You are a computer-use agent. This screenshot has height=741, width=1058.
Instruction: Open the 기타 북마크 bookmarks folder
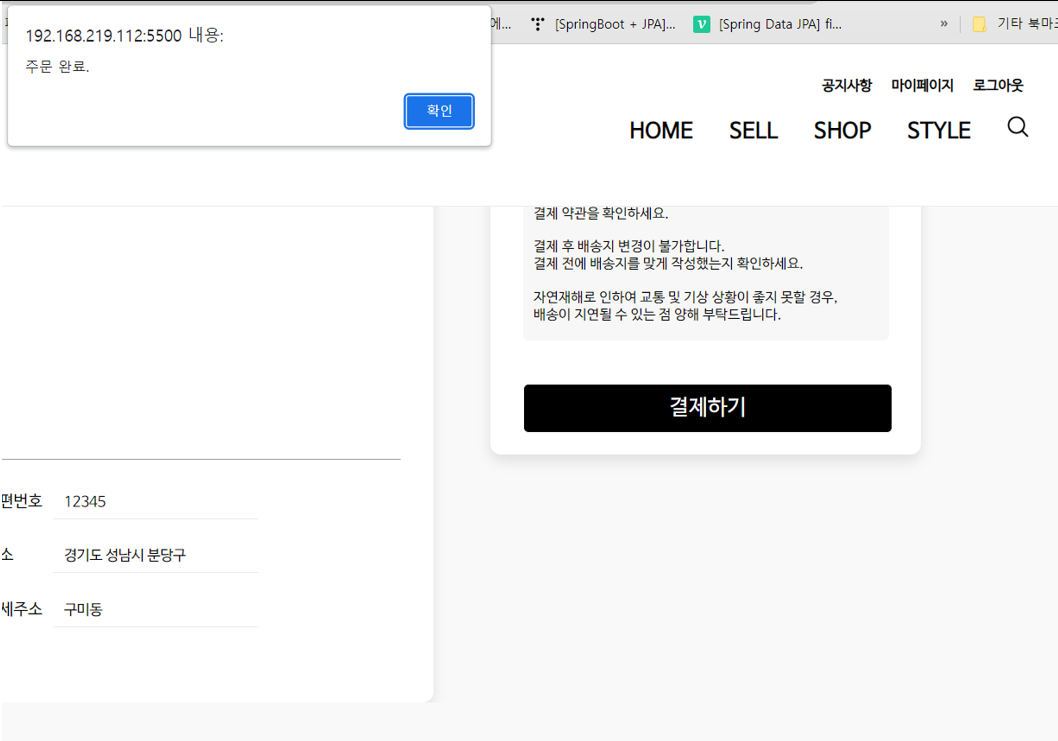1022,23
